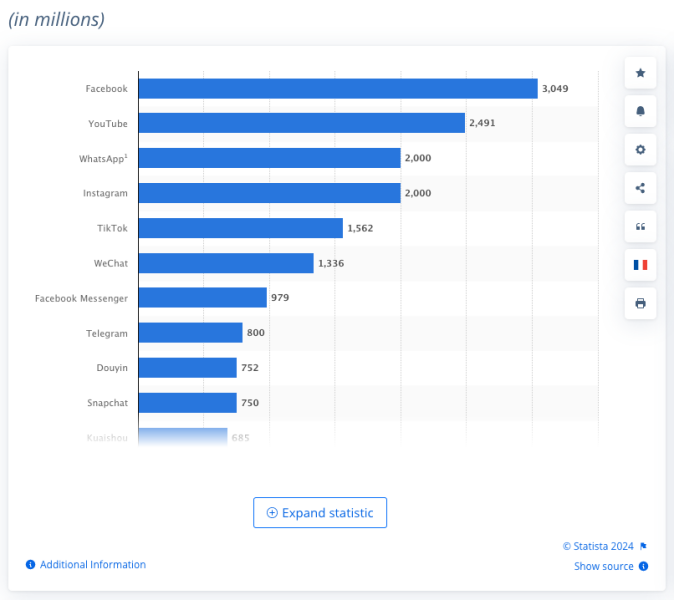Click the WhatsApp bar in the chart

(x=270, y=158)
